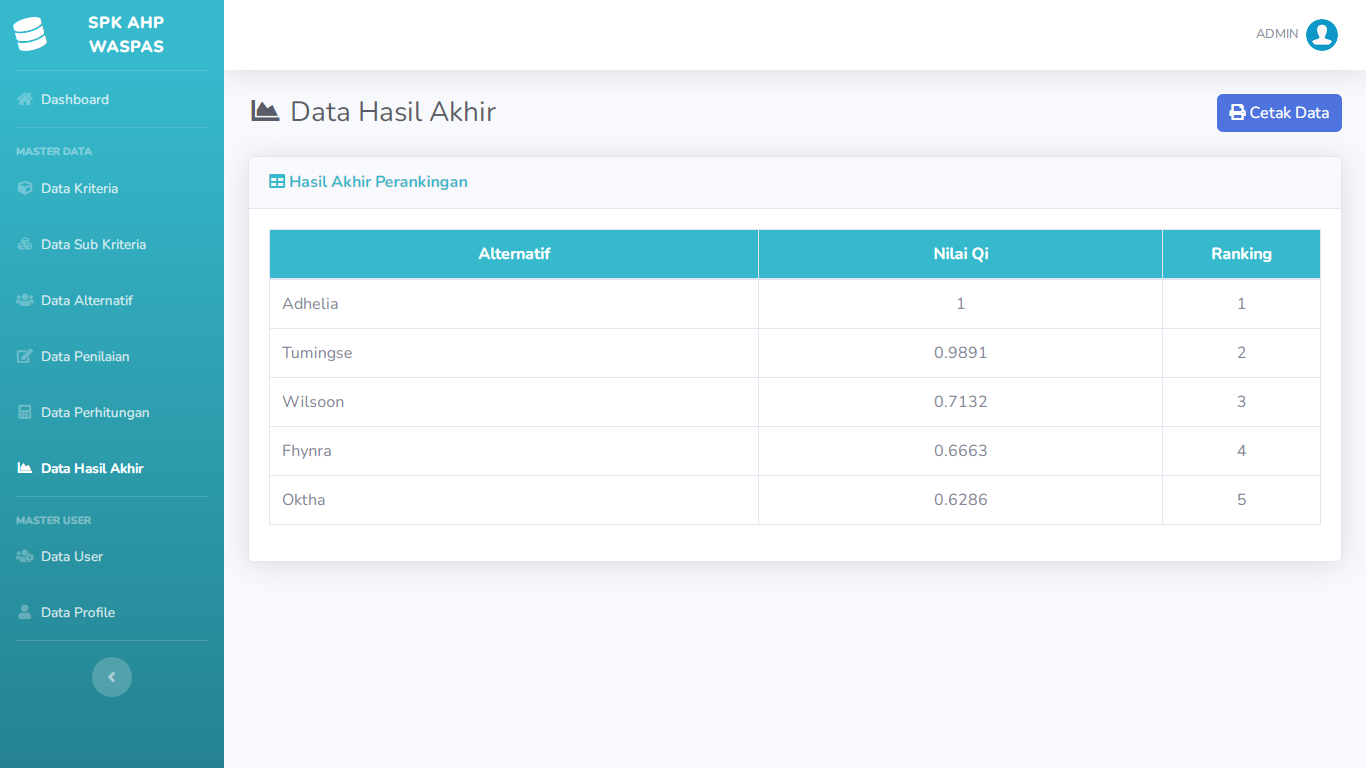Click the Hasil Akhir Perankingan card title
1366x768 pixels.
pos(378,182)
